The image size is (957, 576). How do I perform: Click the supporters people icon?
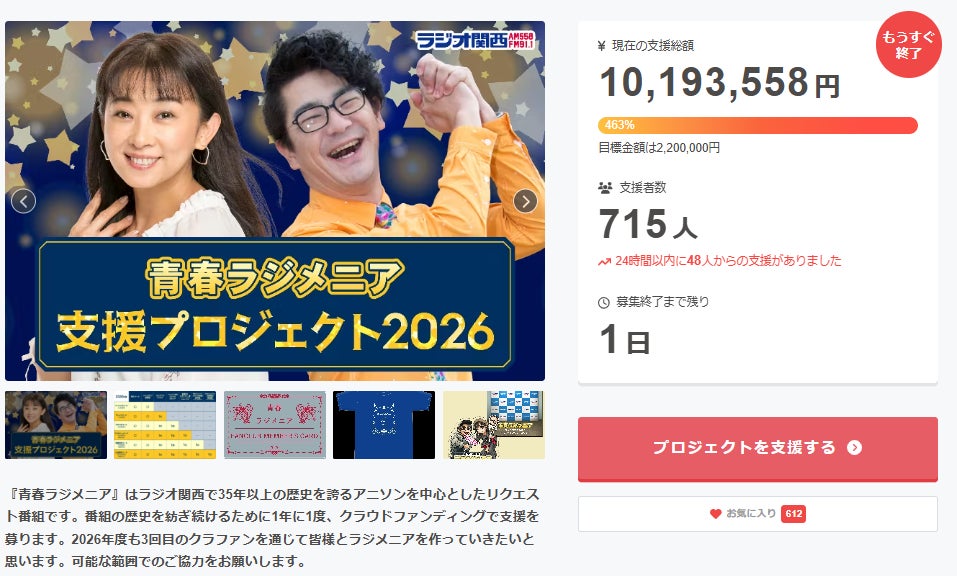tap(605, 188)
